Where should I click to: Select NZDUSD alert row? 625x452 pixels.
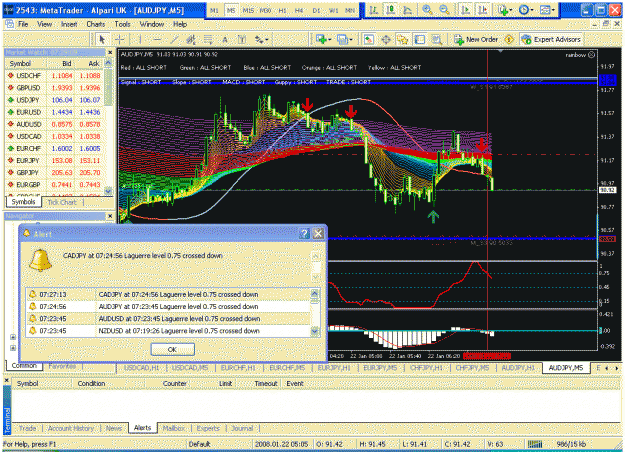point(168,331)
